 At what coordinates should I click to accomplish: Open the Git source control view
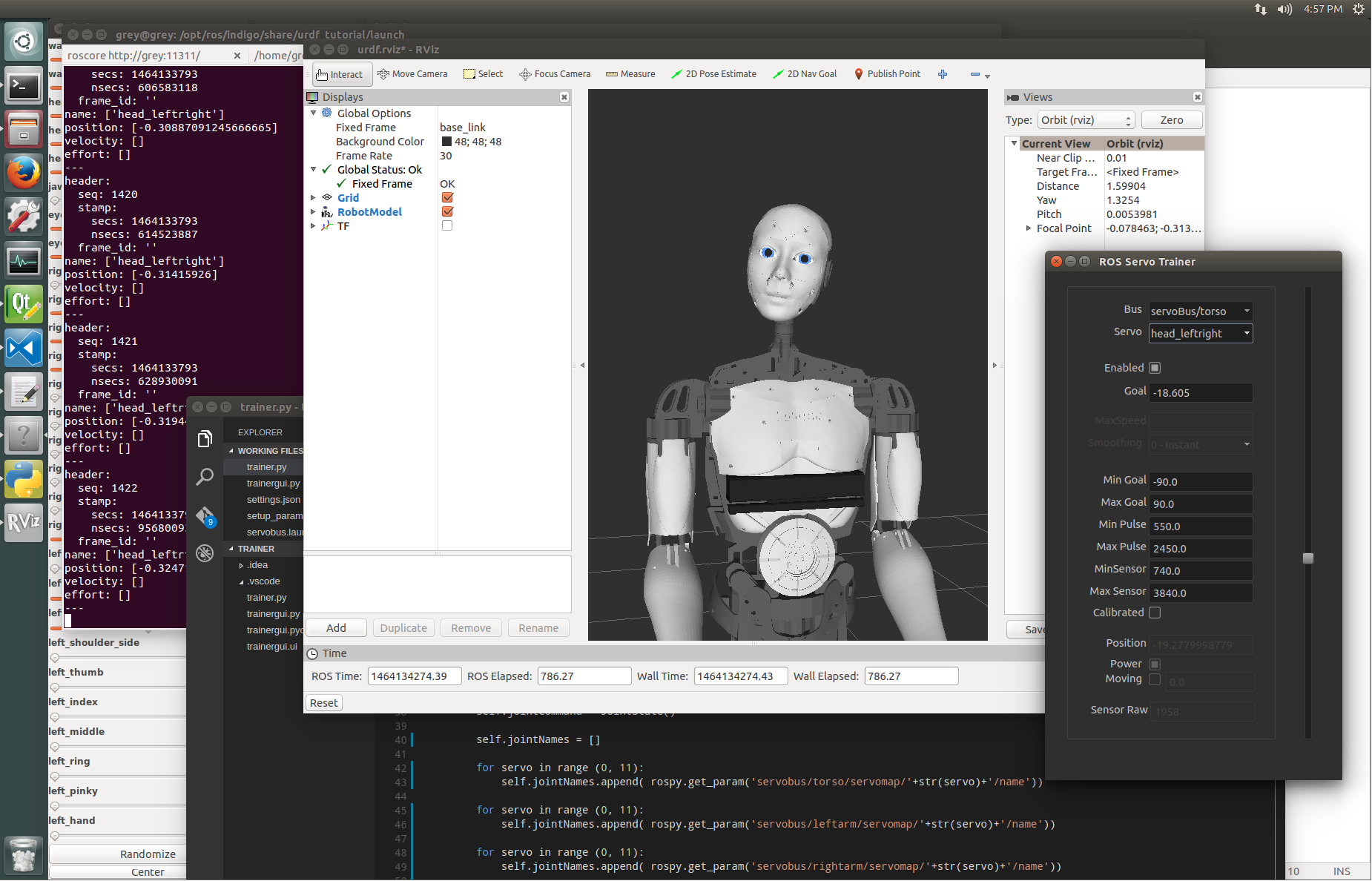click(x=205, y=515)
